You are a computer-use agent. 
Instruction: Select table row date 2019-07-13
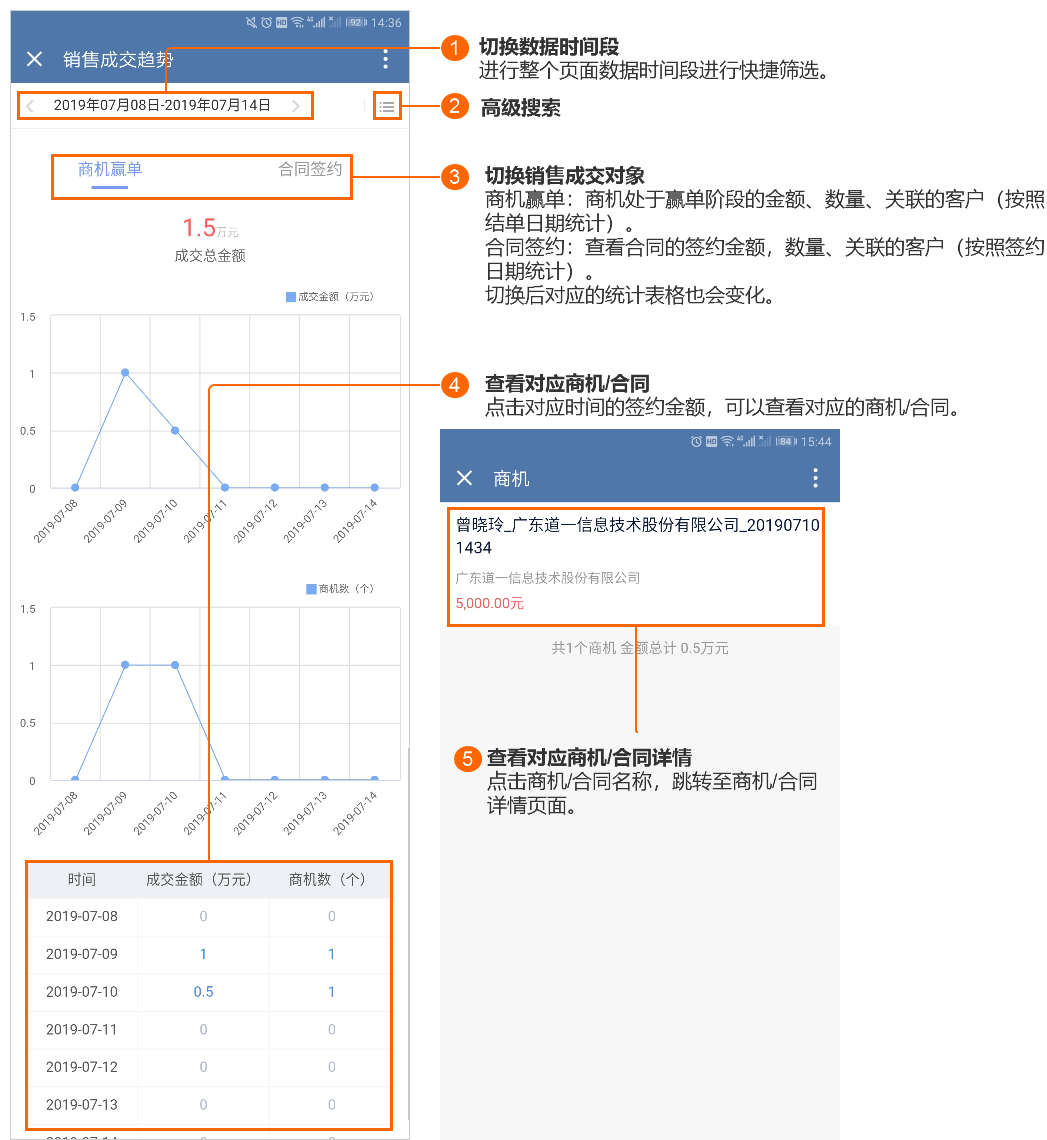[x=81, y=1105]
